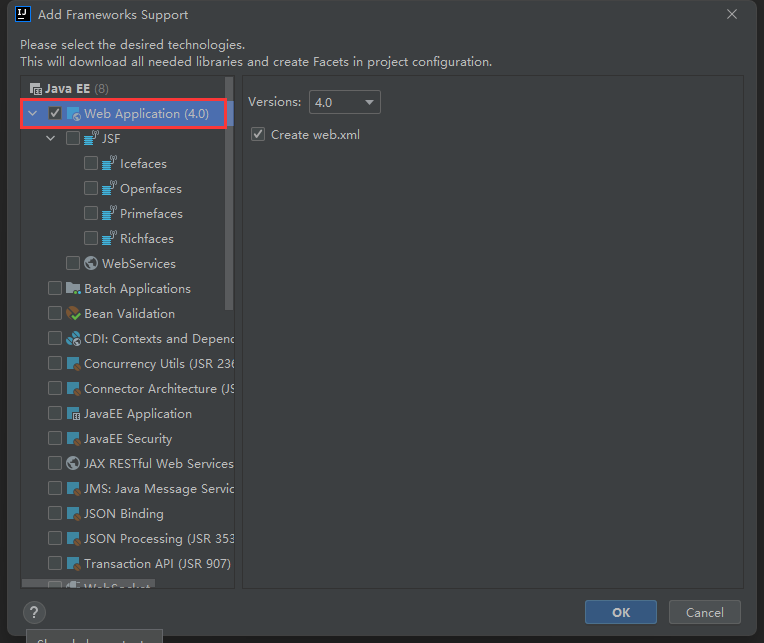Tick the Openfaces checkbox
The image size is (764, 643).
click(91, 188)
